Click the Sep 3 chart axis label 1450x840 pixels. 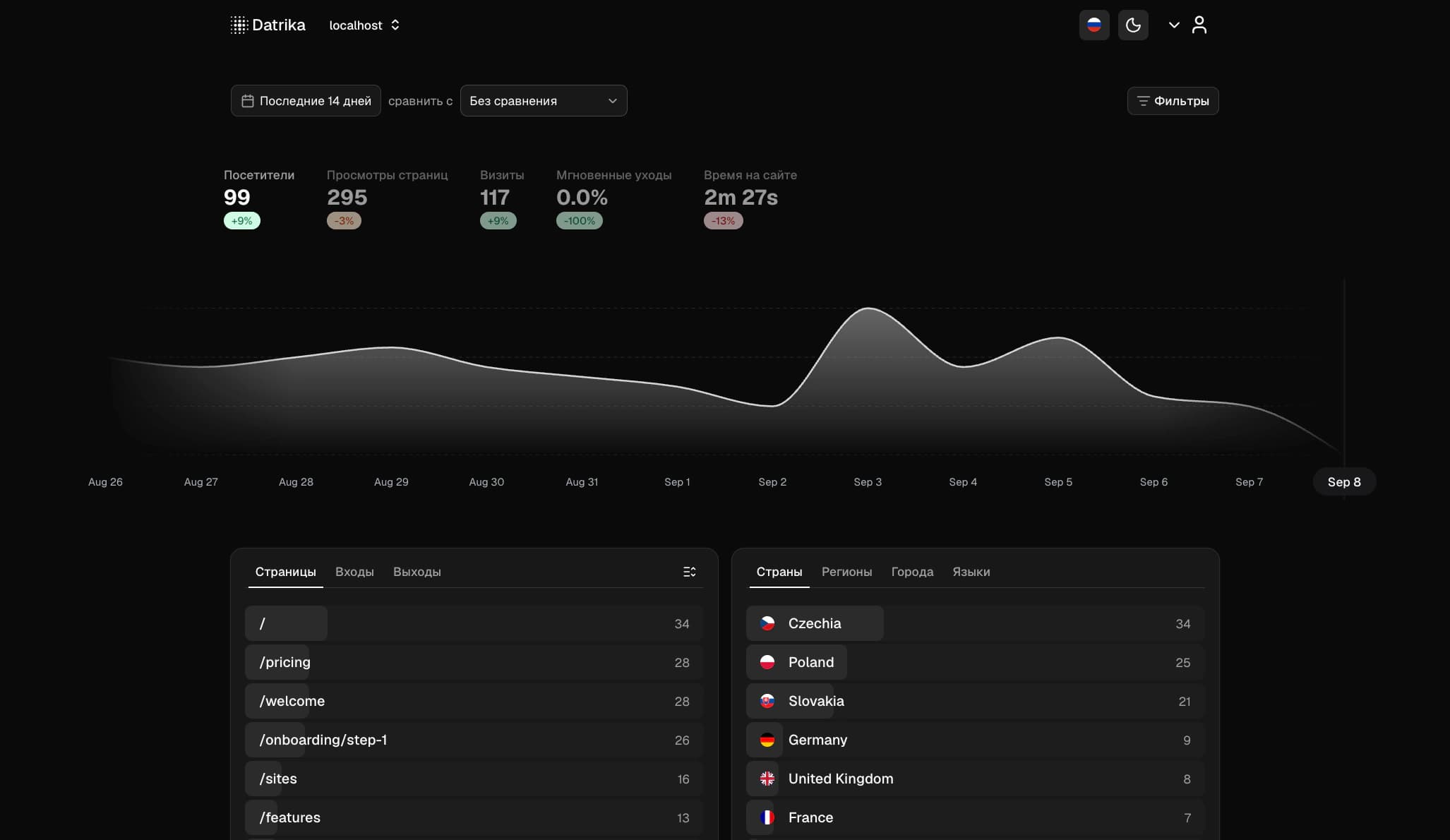pos(868,482)
